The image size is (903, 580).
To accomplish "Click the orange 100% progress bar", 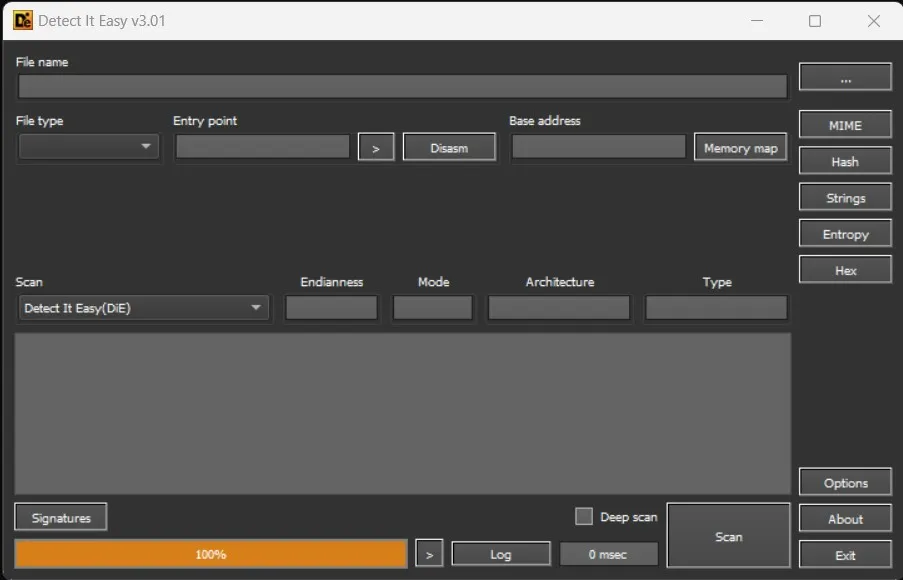I will 211,554.
